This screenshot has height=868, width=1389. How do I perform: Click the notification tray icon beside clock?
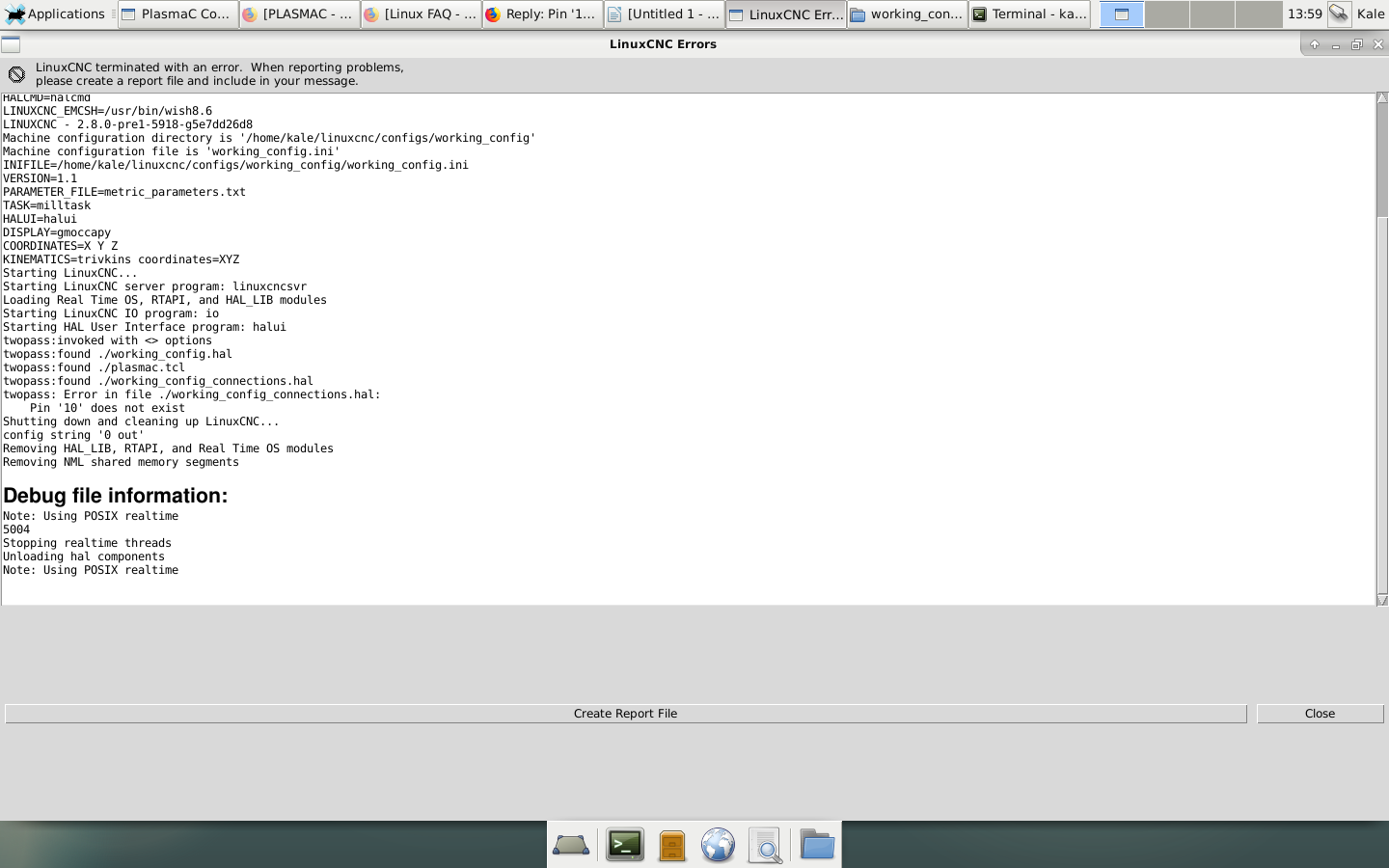point(1339,14)
